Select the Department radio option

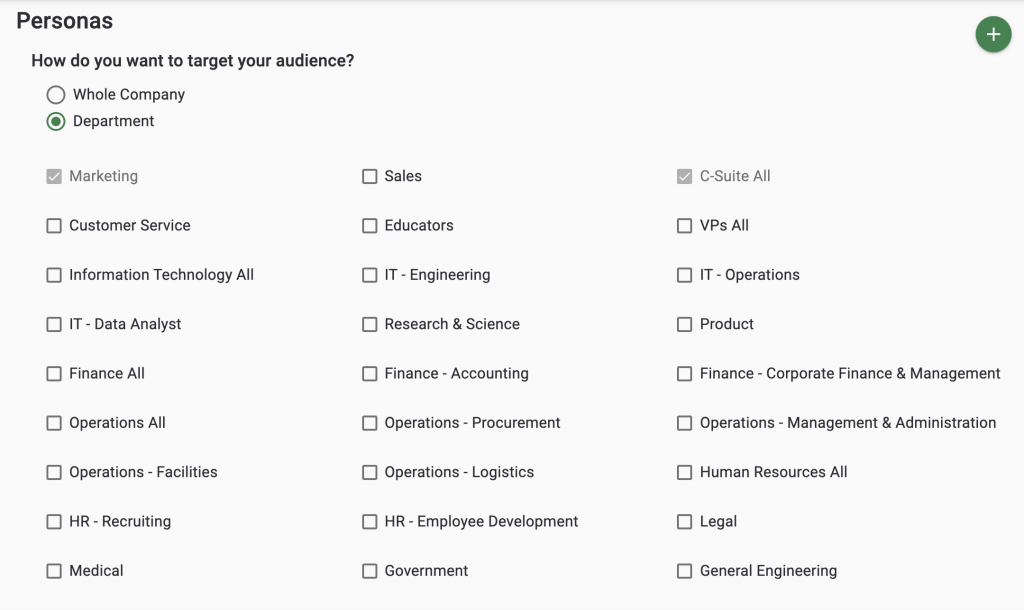pyautogui.click(x=56, y=121)
